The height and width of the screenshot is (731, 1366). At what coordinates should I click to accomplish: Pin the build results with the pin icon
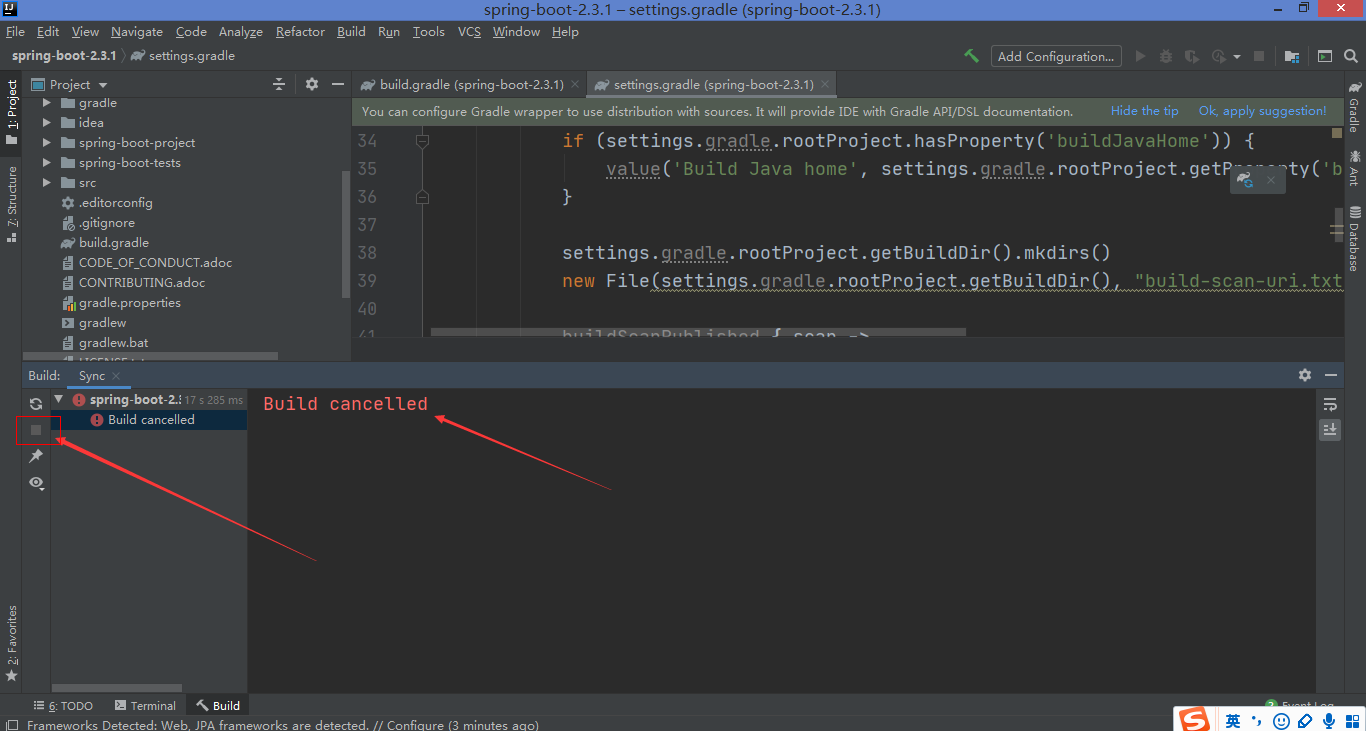coord(36,456)
